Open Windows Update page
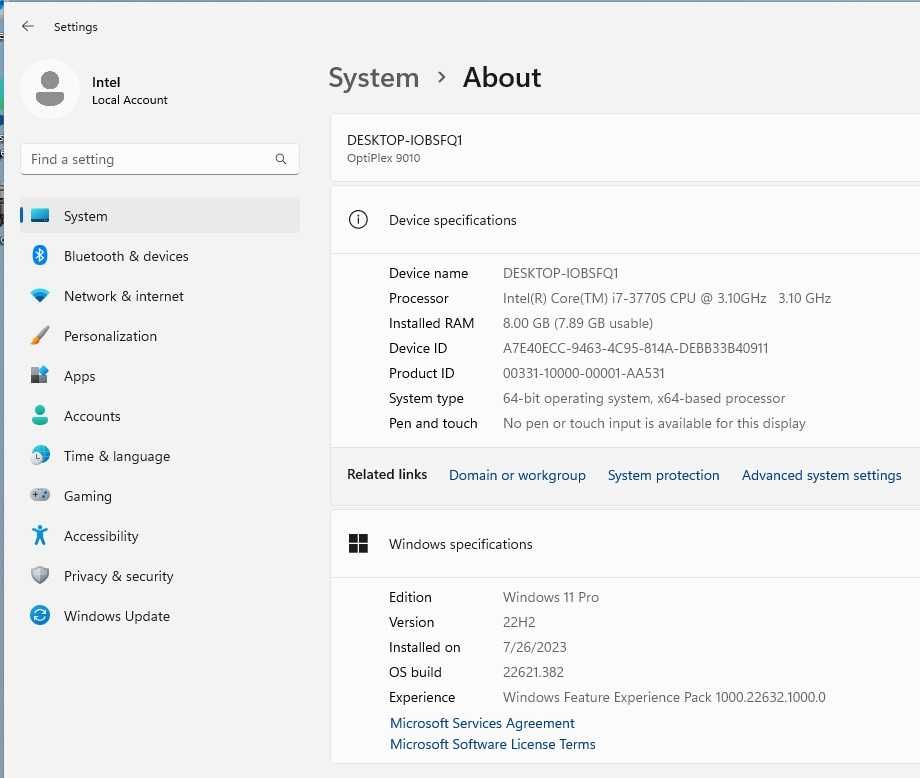This screenshot has width=920, height=778. point(160,615)
